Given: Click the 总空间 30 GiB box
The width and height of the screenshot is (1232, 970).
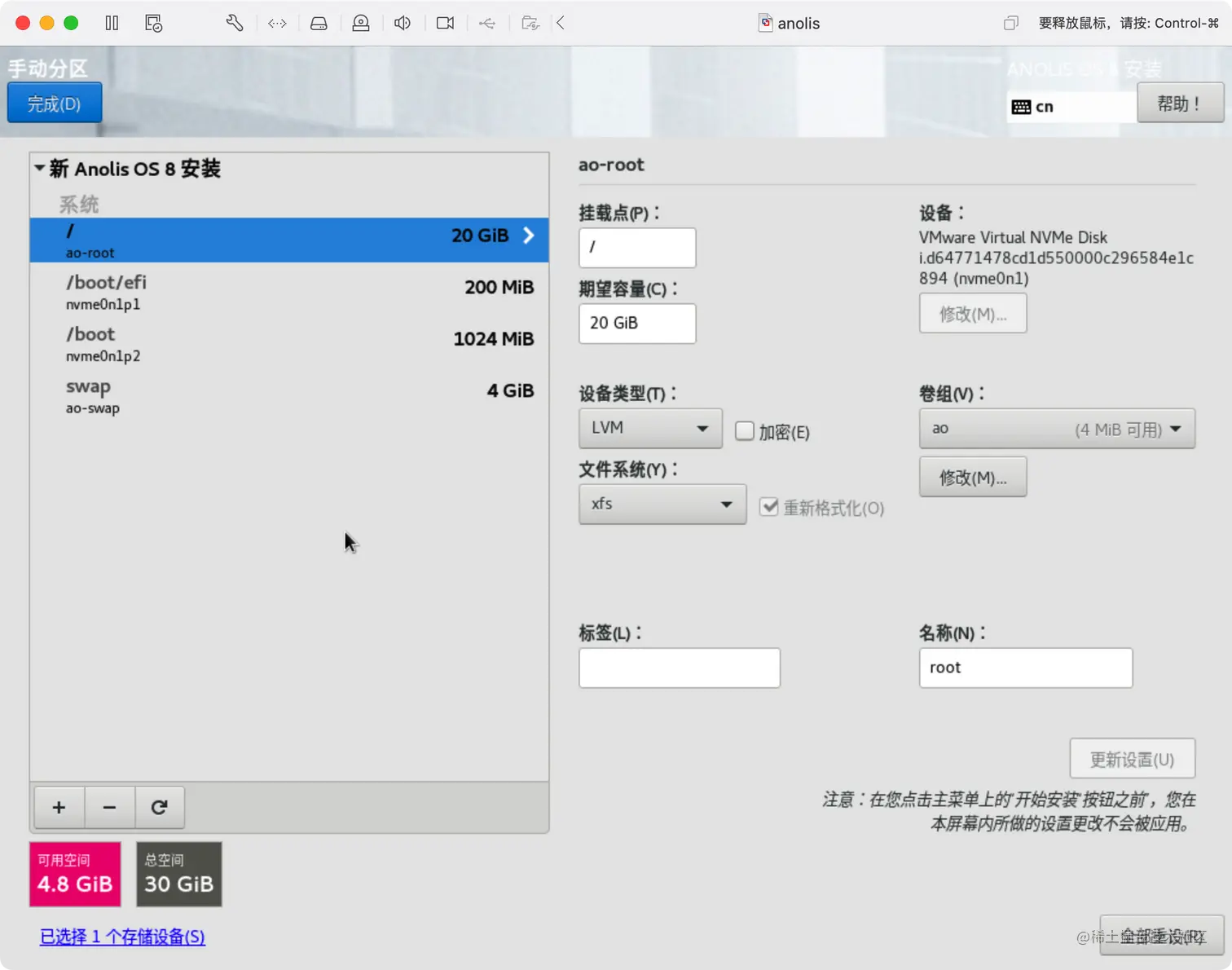Looking at the screenshot, I should coord(179,874).
